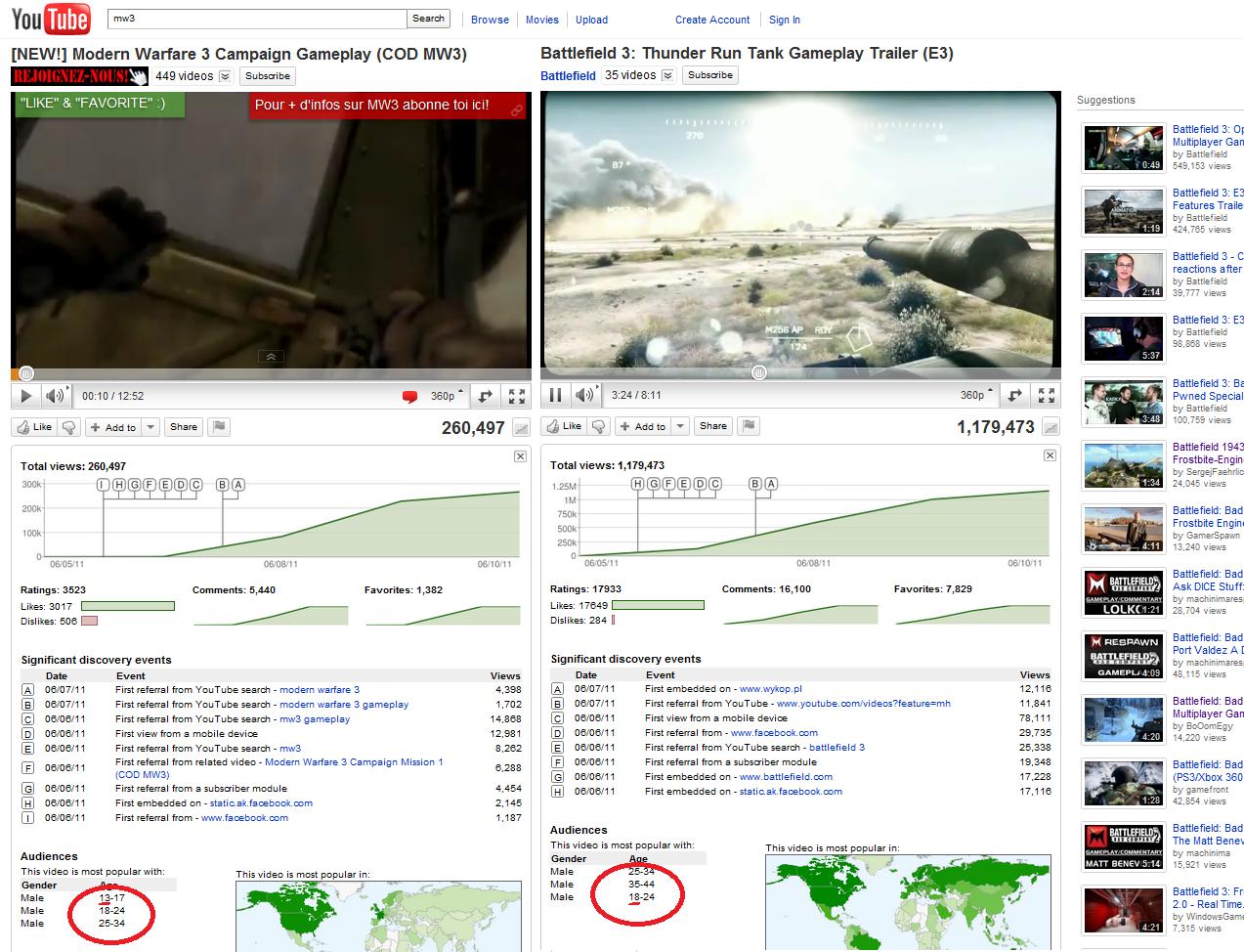This screenshot has height=952, width=1244.
Task: Mute the Battlefield 3 video volume
Action: (x=585, y=395)
